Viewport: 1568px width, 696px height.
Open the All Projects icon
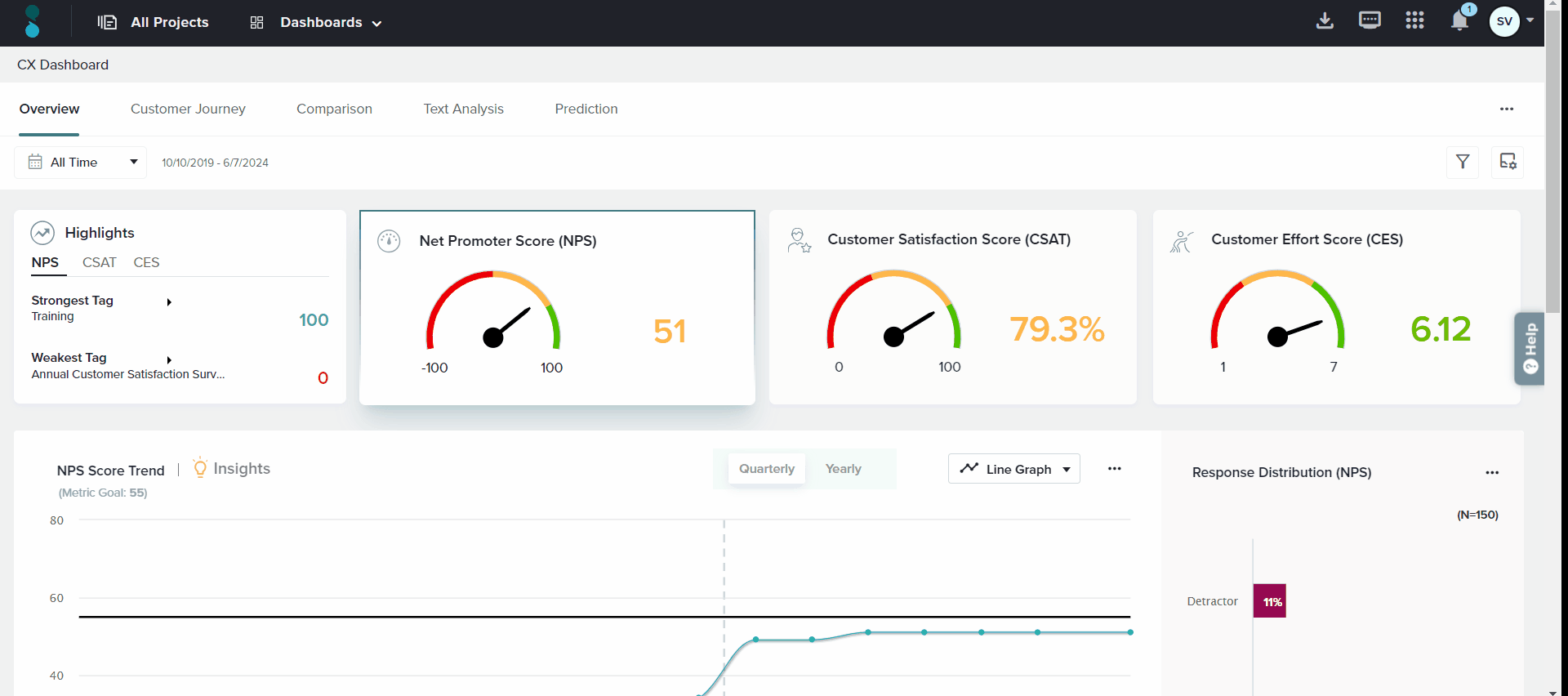tap(107, 22)
